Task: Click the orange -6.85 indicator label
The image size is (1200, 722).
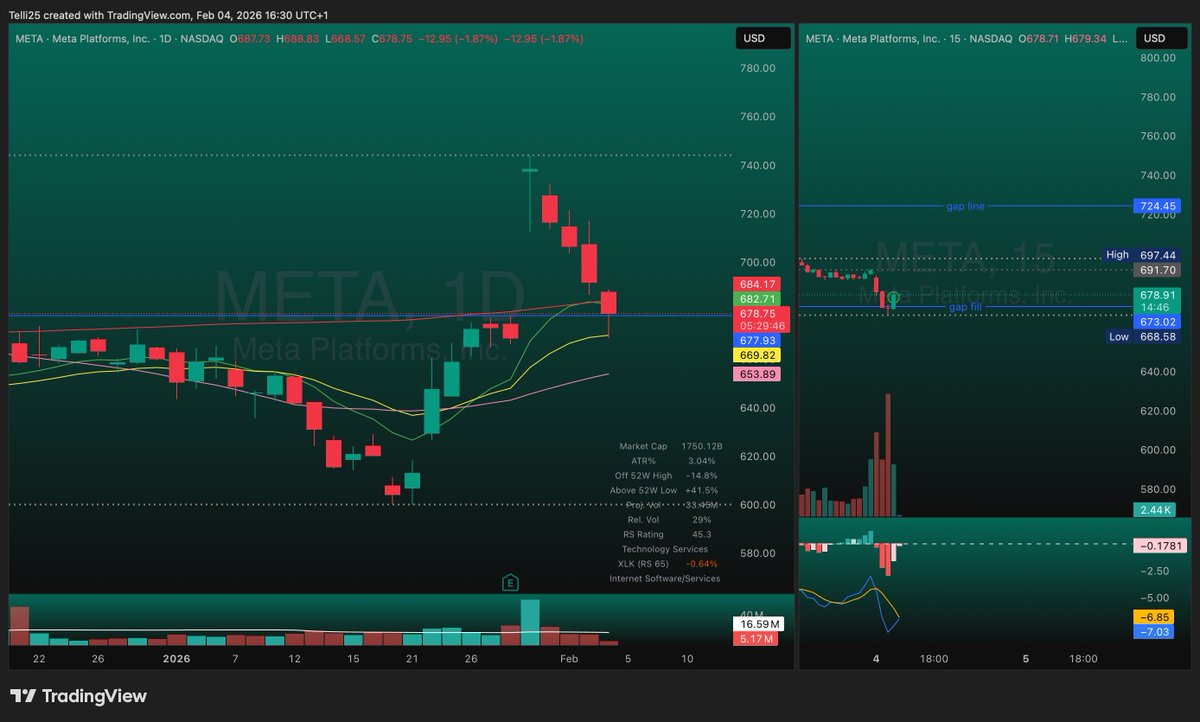Action: click(x=1154, y=617)
